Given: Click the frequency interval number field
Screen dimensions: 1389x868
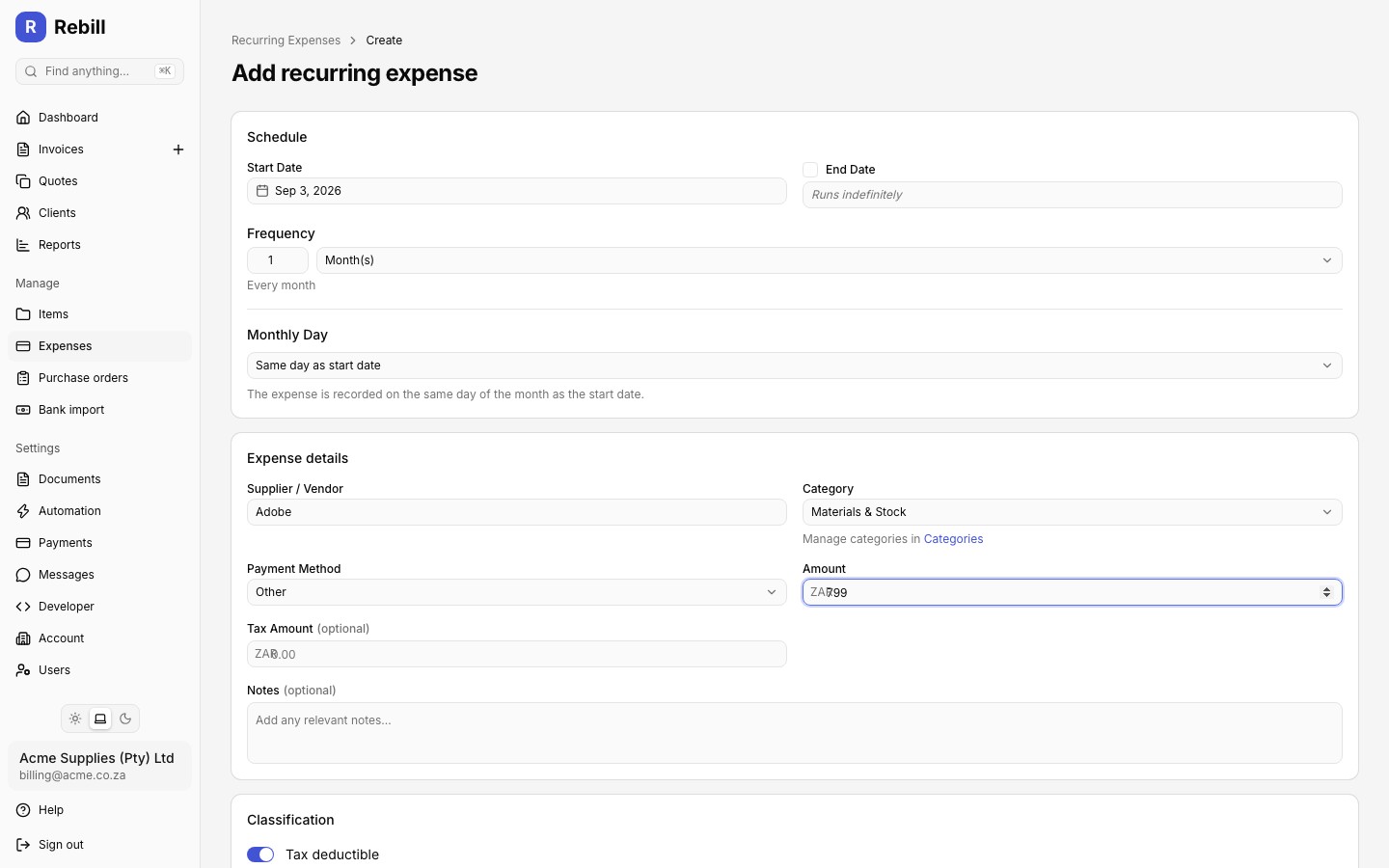Looking at the screenshot, I should [278, 260].
